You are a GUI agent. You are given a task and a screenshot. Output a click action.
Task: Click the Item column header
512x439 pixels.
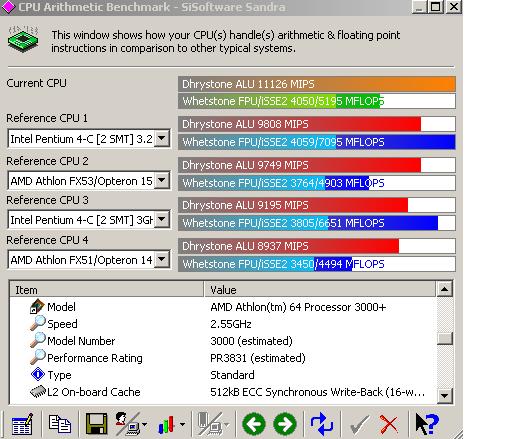[x=106, y=289]
